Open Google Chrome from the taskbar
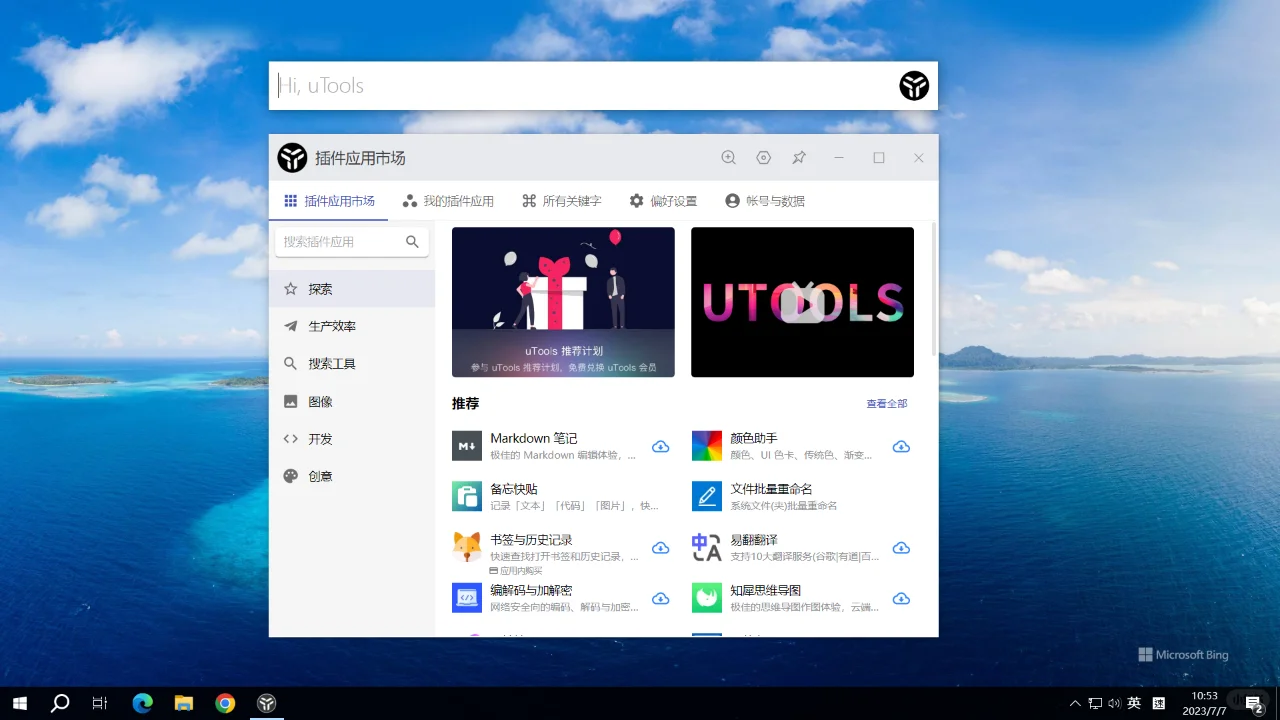Screen dimensions: 1280x720 tap(225, 703)
